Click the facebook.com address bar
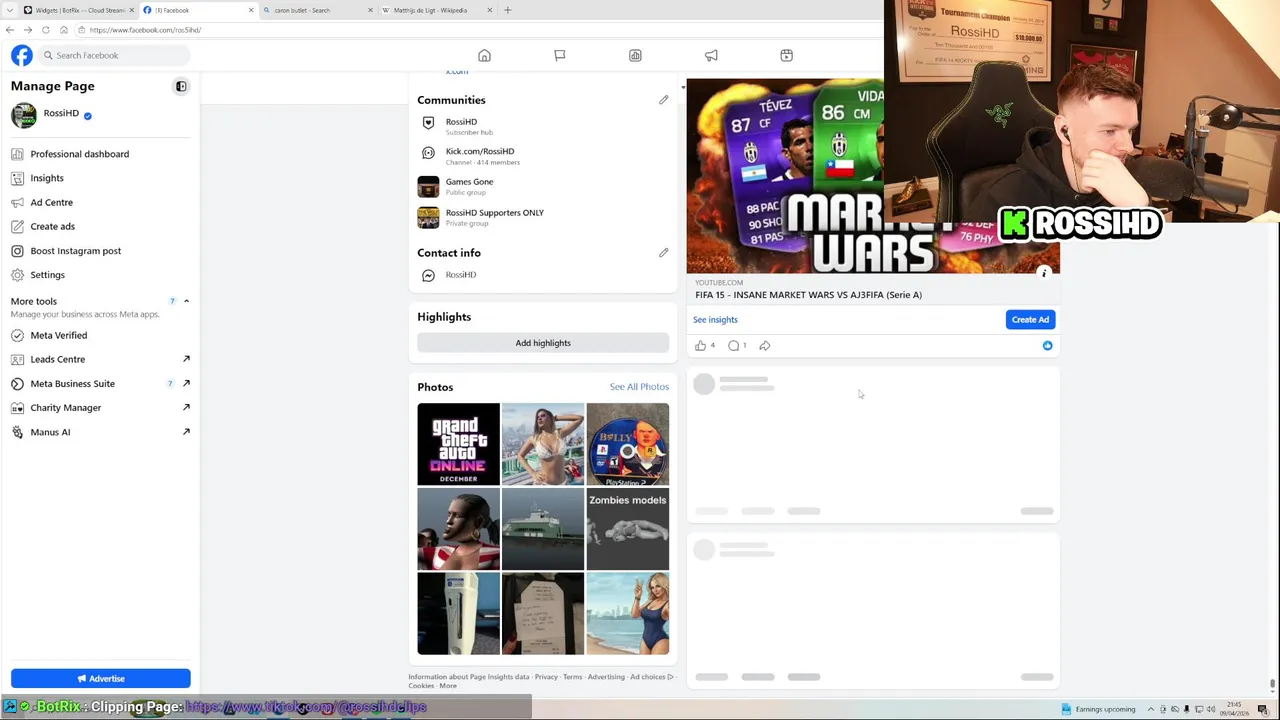The height and width of the screenshot is (720, 1280). coord(480,30)
